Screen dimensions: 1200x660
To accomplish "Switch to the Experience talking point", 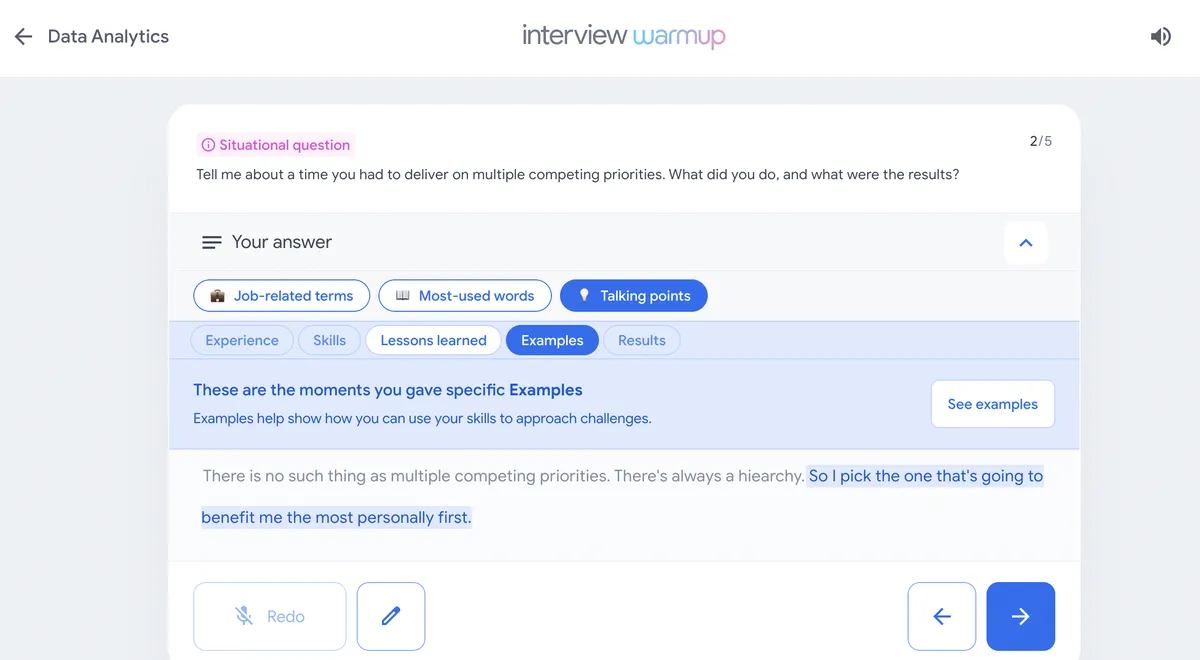I will (x=242, y=340).
